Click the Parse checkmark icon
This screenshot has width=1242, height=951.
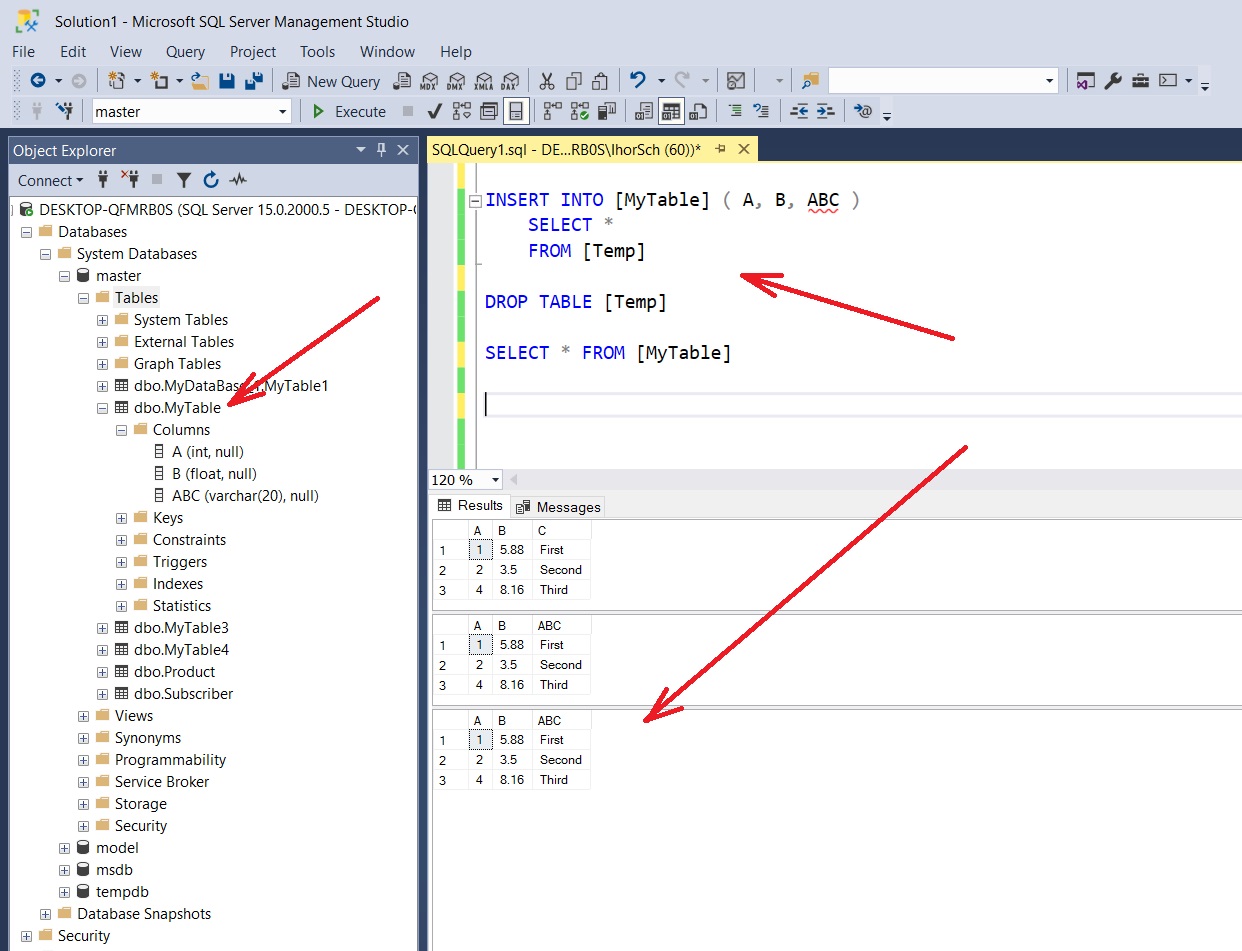pyautogui.click(x=435, y=111)
